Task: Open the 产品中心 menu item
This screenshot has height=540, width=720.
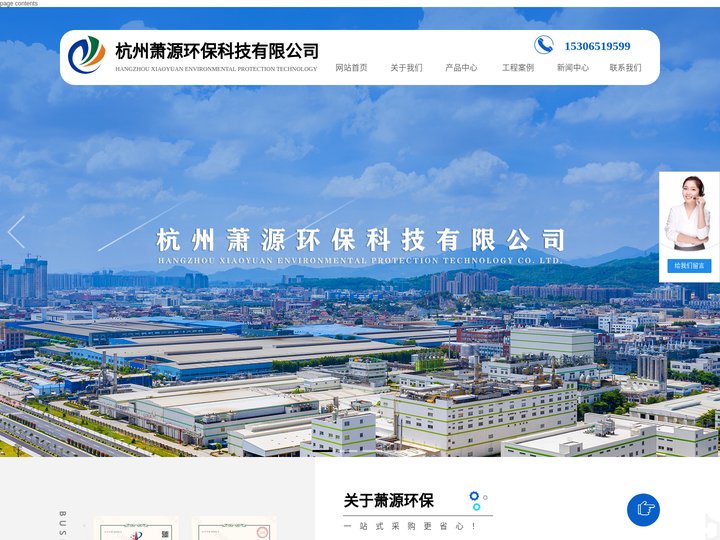Action: [461, 68]
